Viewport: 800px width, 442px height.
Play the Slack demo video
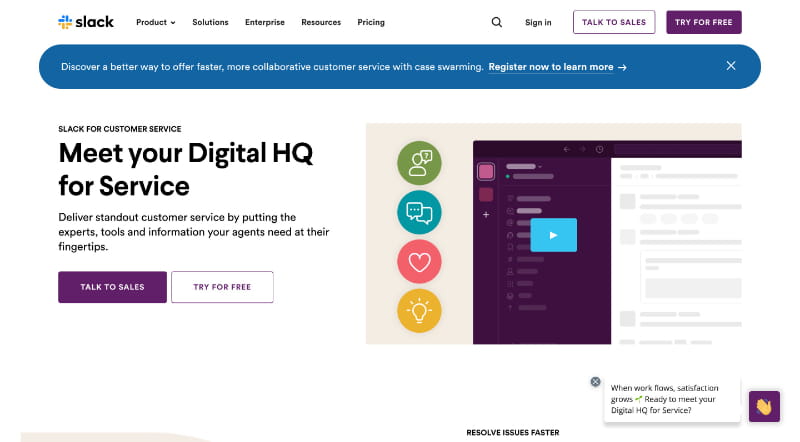pos(553,234)
